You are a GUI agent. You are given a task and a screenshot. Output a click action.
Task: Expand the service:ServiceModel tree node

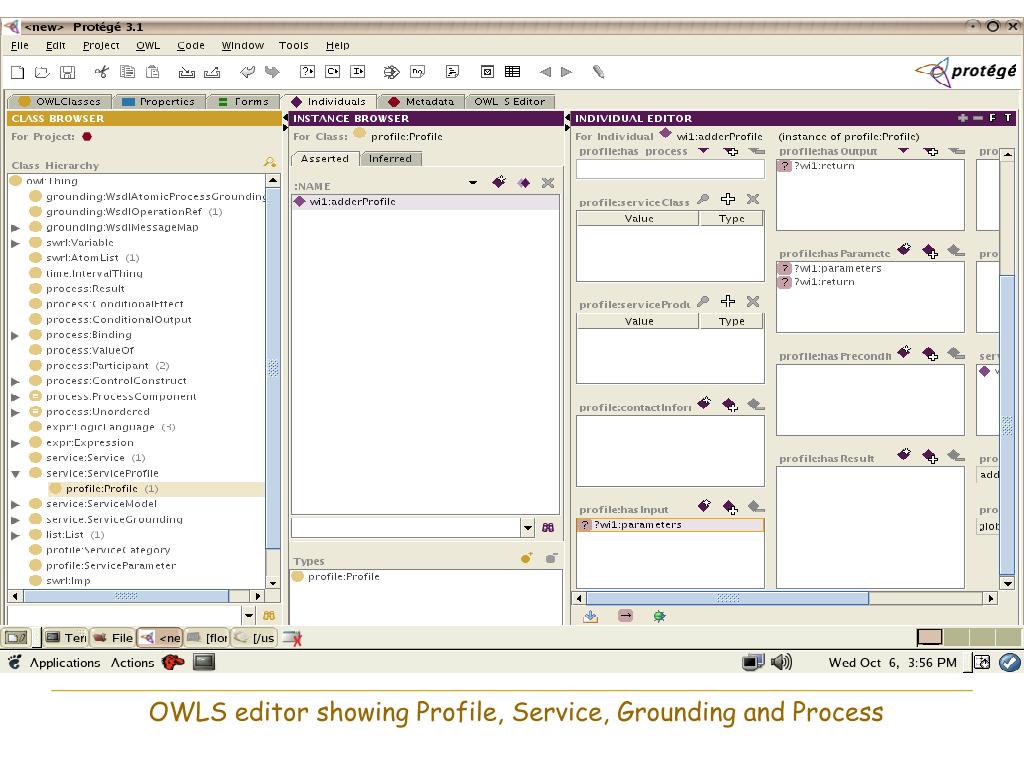coord(15,504)
